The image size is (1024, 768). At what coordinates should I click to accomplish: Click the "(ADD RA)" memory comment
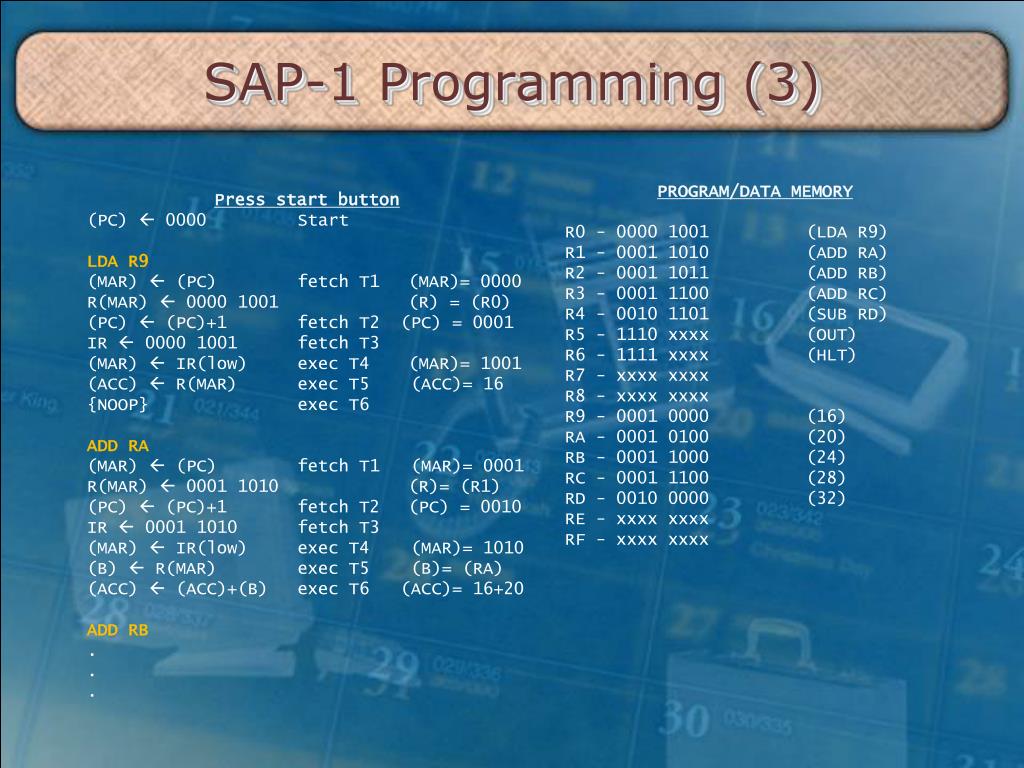tap(847, 252)
